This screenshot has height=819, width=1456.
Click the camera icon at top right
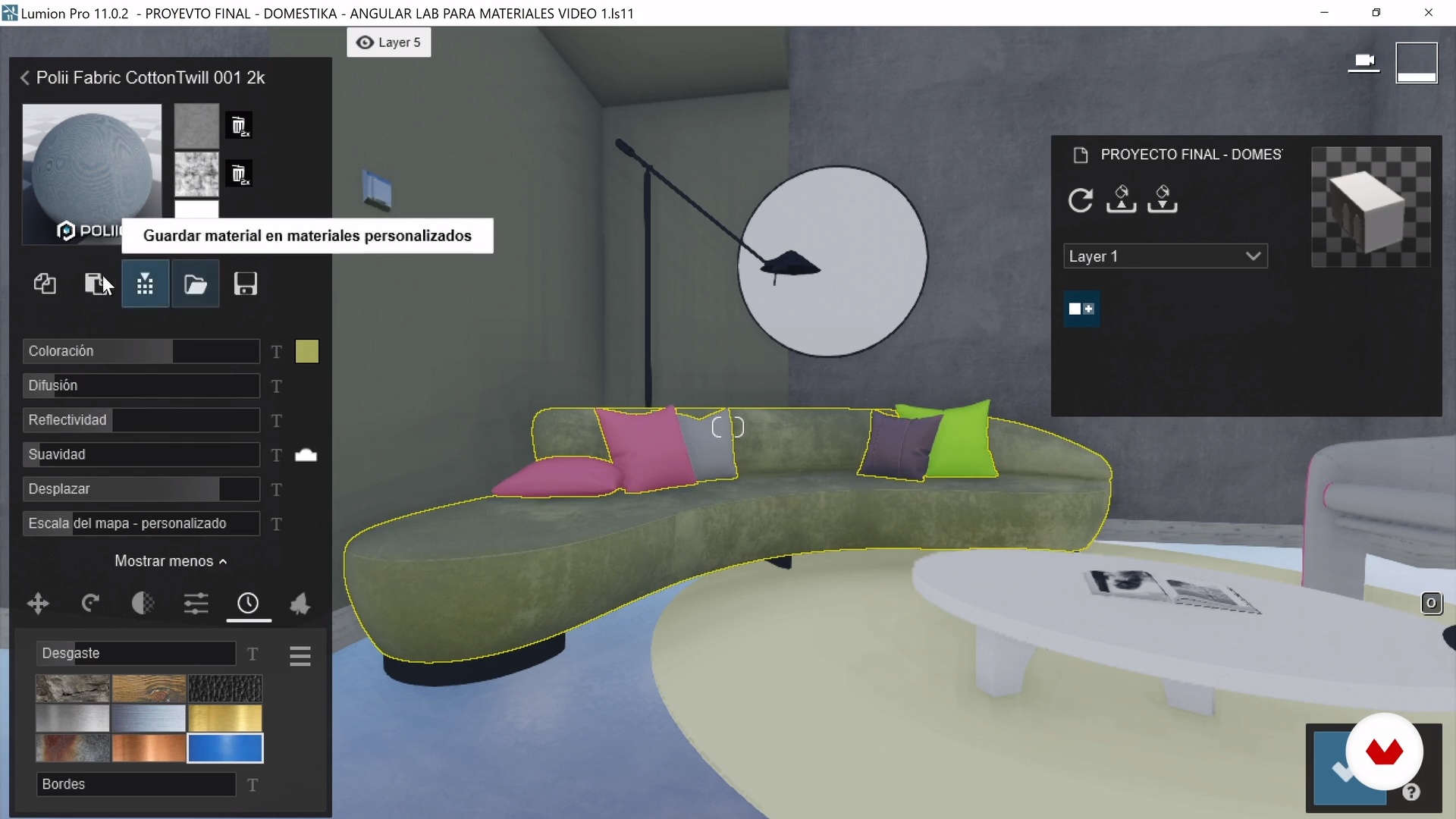pyautogui.click(x=1363, y=62)
